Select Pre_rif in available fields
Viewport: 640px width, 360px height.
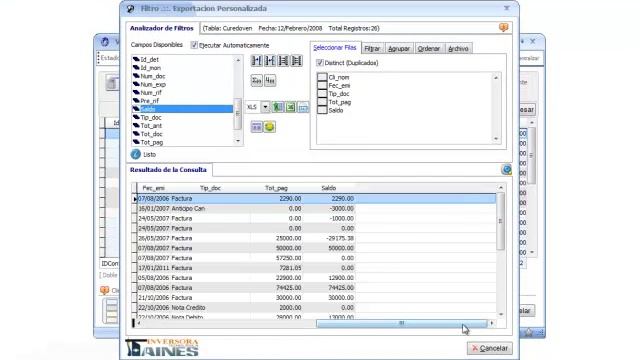pyautogui.click(x=149, y=101)
